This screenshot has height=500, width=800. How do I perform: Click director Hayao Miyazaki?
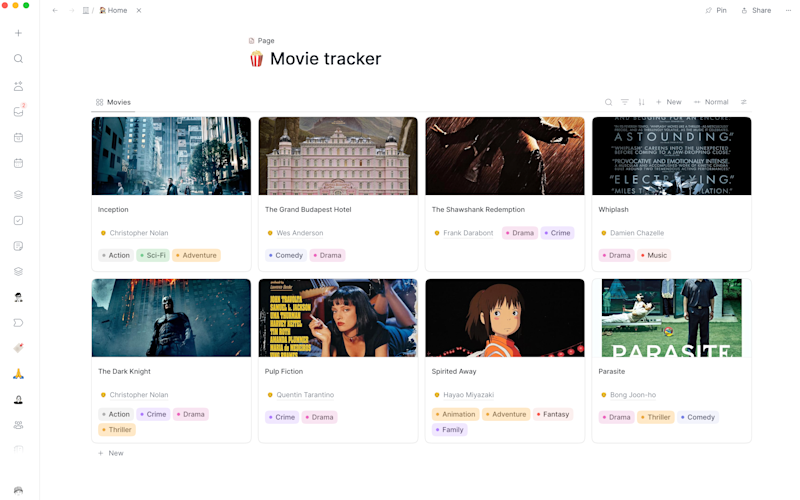(x=468, y=395)
